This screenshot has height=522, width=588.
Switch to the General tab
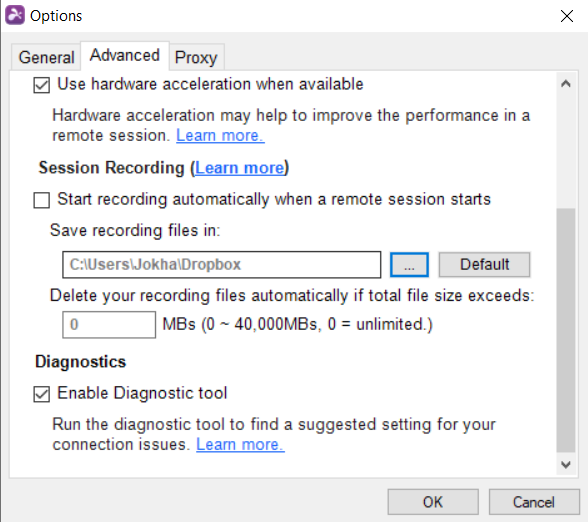(x=46, y=57)
